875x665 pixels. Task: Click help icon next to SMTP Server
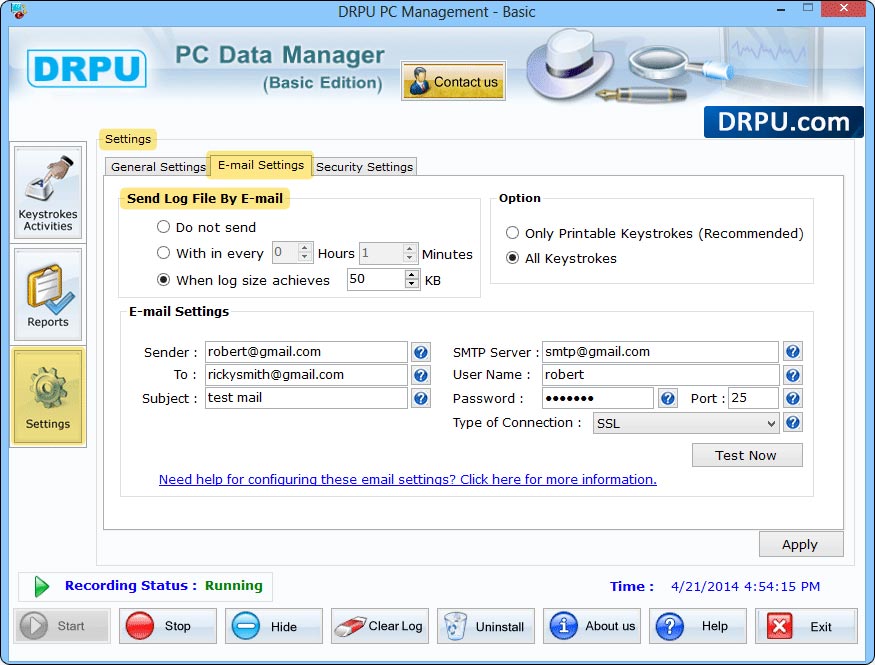(792, 351)
